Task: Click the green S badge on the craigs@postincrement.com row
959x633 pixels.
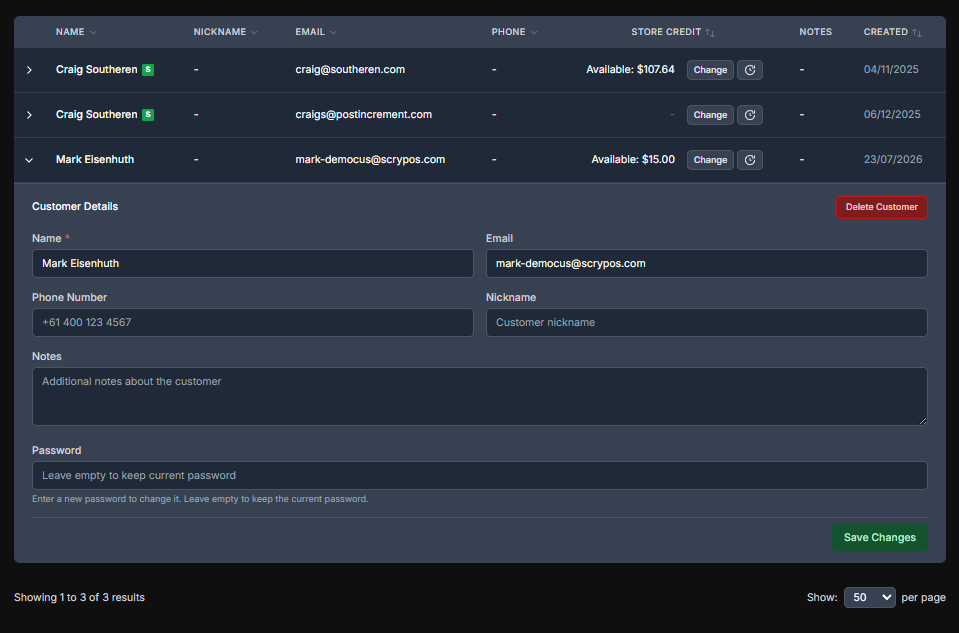Action: (148, 114)
